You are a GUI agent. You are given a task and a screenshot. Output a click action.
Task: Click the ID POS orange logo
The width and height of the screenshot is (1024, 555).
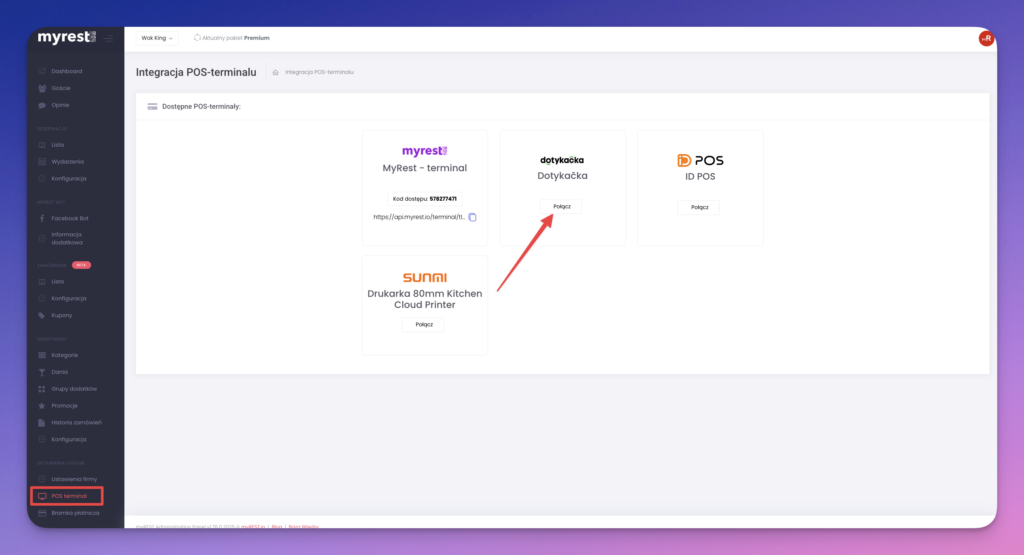700,160
